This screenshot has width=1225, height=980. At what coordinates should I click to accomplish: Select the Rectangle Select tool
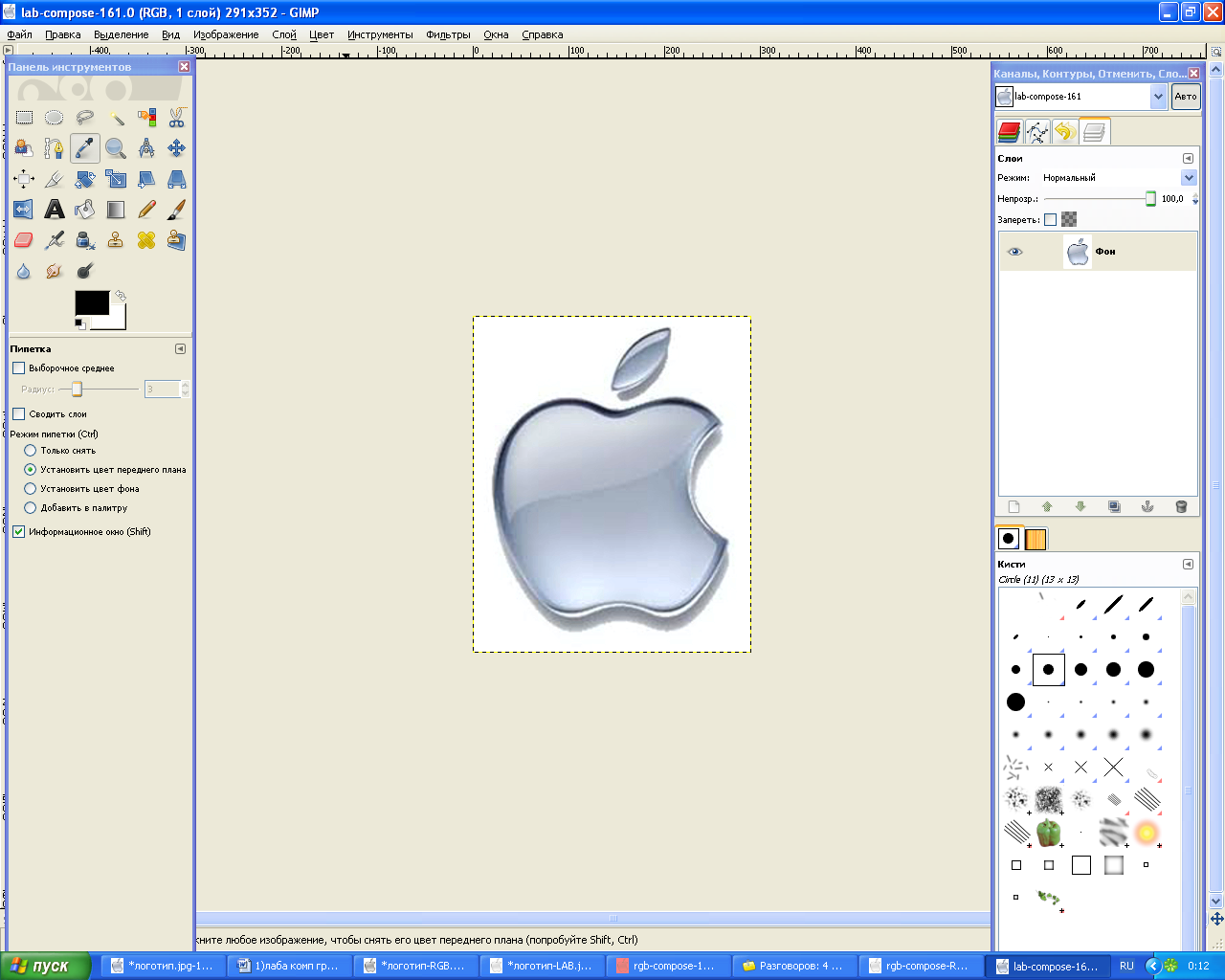24,118
